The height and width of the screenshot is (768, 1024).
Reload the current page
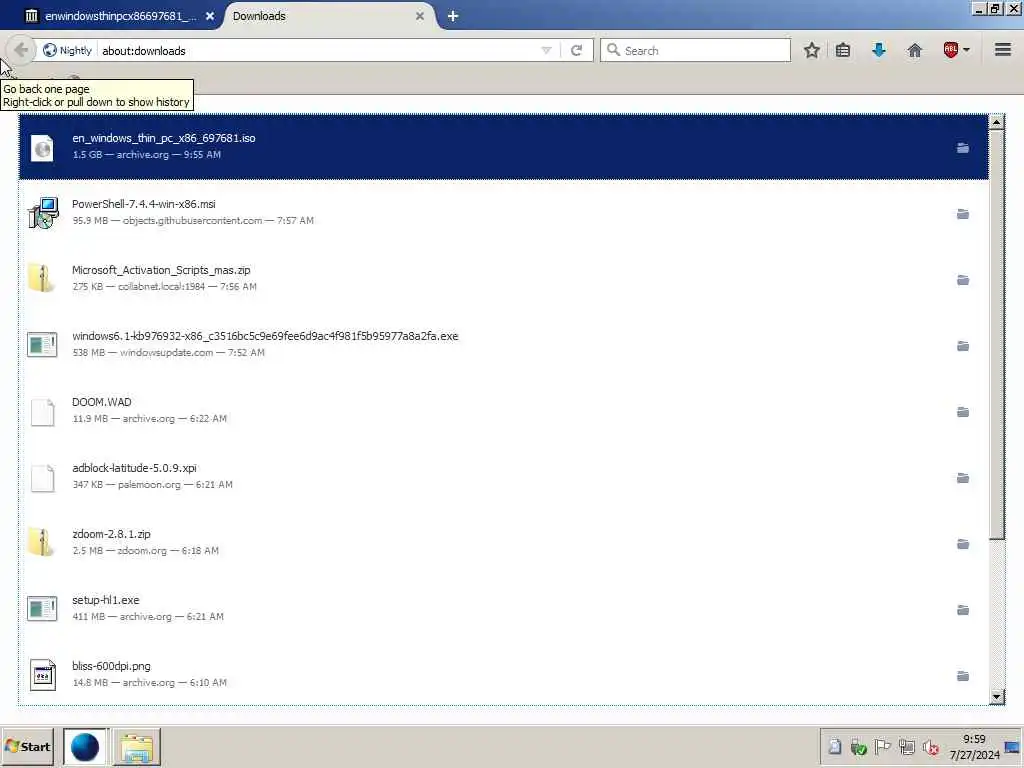click(576, 50)
